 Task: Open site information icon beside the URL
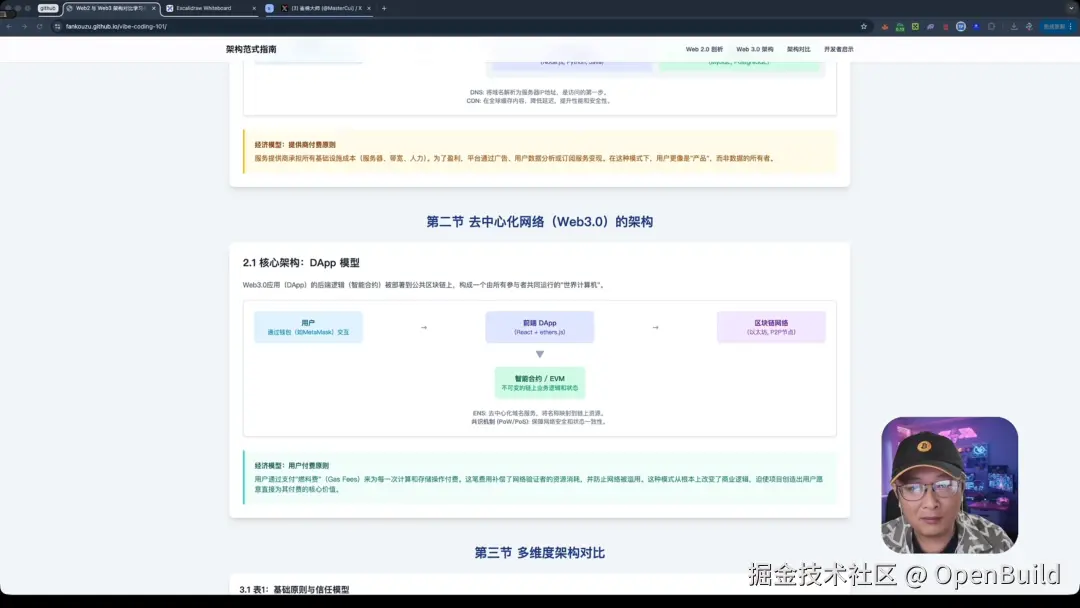58,26
